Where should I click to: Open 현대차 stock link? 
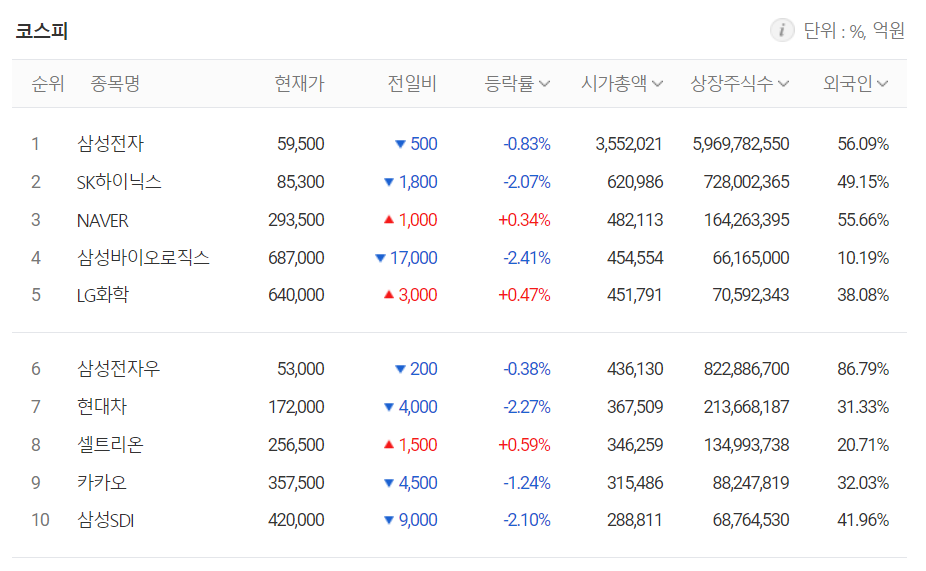point(102,406)
